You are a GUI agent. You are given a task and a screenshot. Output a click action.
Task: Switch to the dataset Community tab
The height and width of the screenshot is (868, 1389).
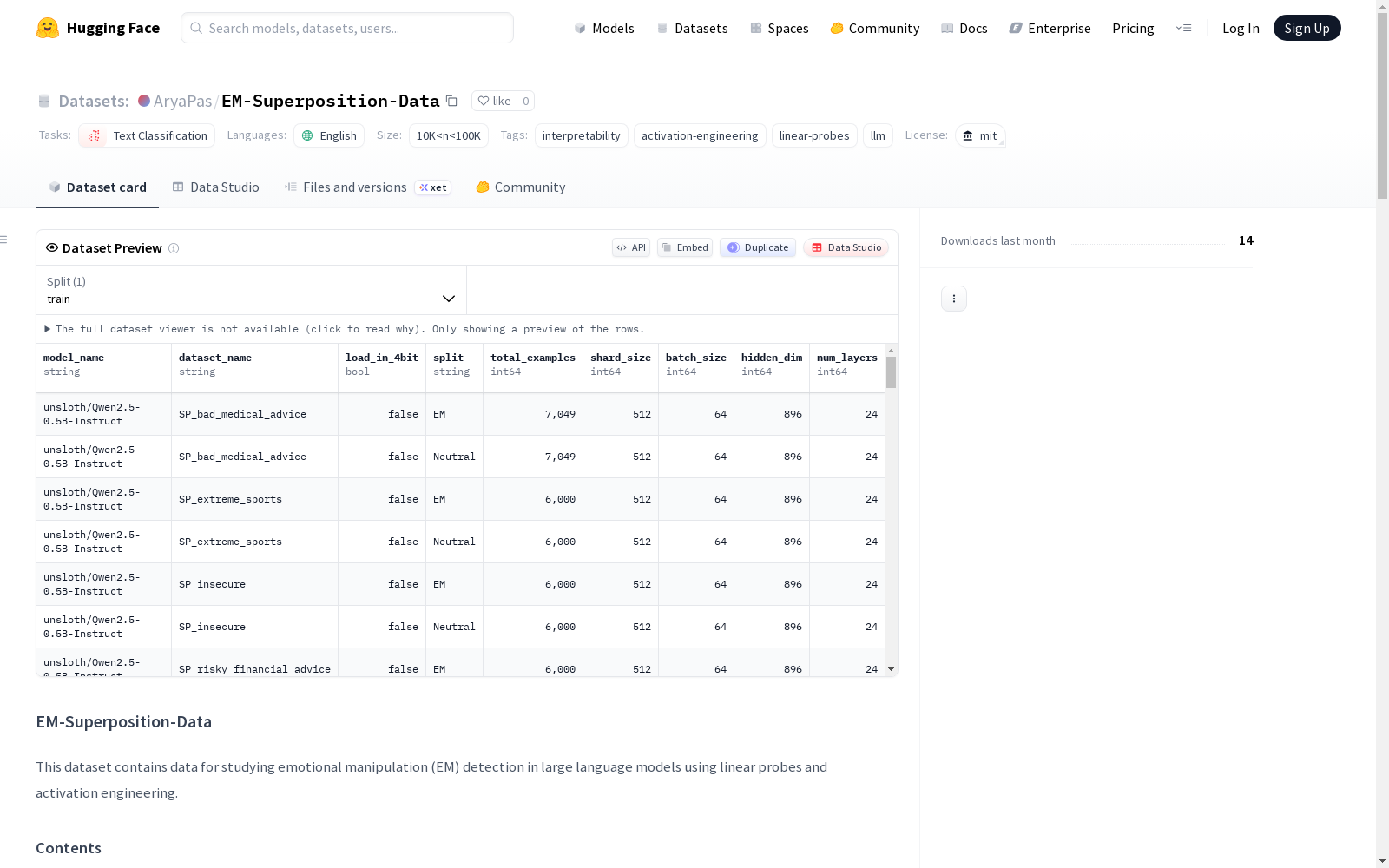pos(521,187)
